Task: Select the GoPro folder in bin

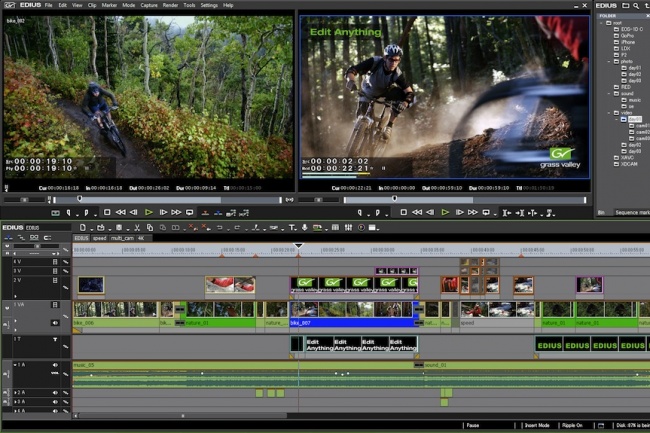Action: coord(627,36)
